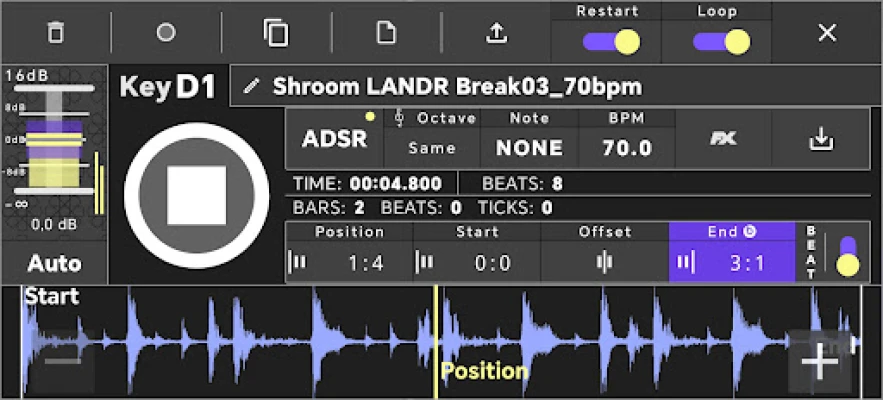Click the duplicate copy icon
The width and height of the screenshot is (883, 400).
pos(276,33)
